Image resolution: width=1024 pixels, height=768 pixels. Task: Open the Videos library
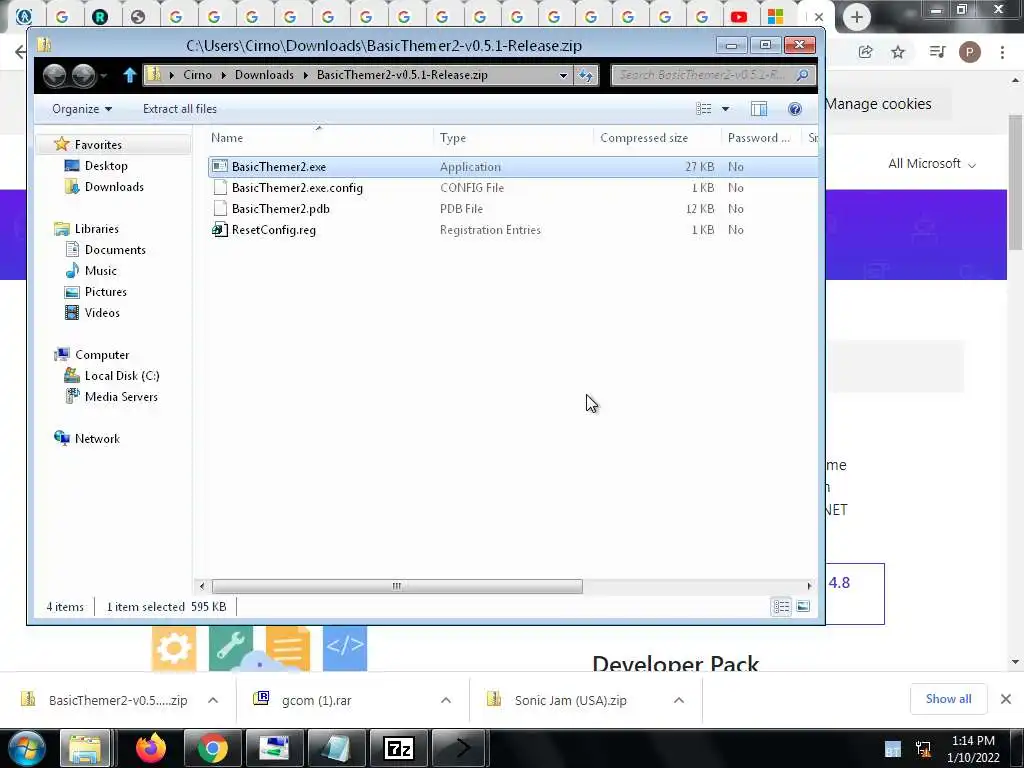(102, 313)
